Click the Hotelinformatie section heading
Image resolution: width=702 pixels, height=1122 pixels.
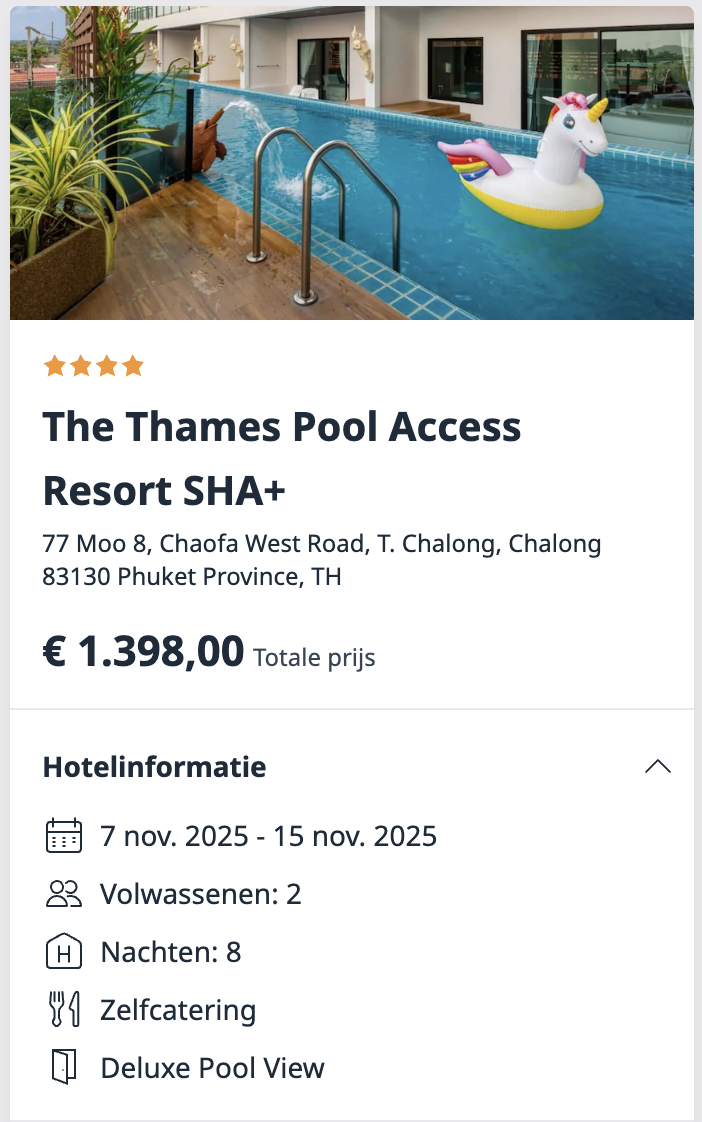(x=155, y=767)
